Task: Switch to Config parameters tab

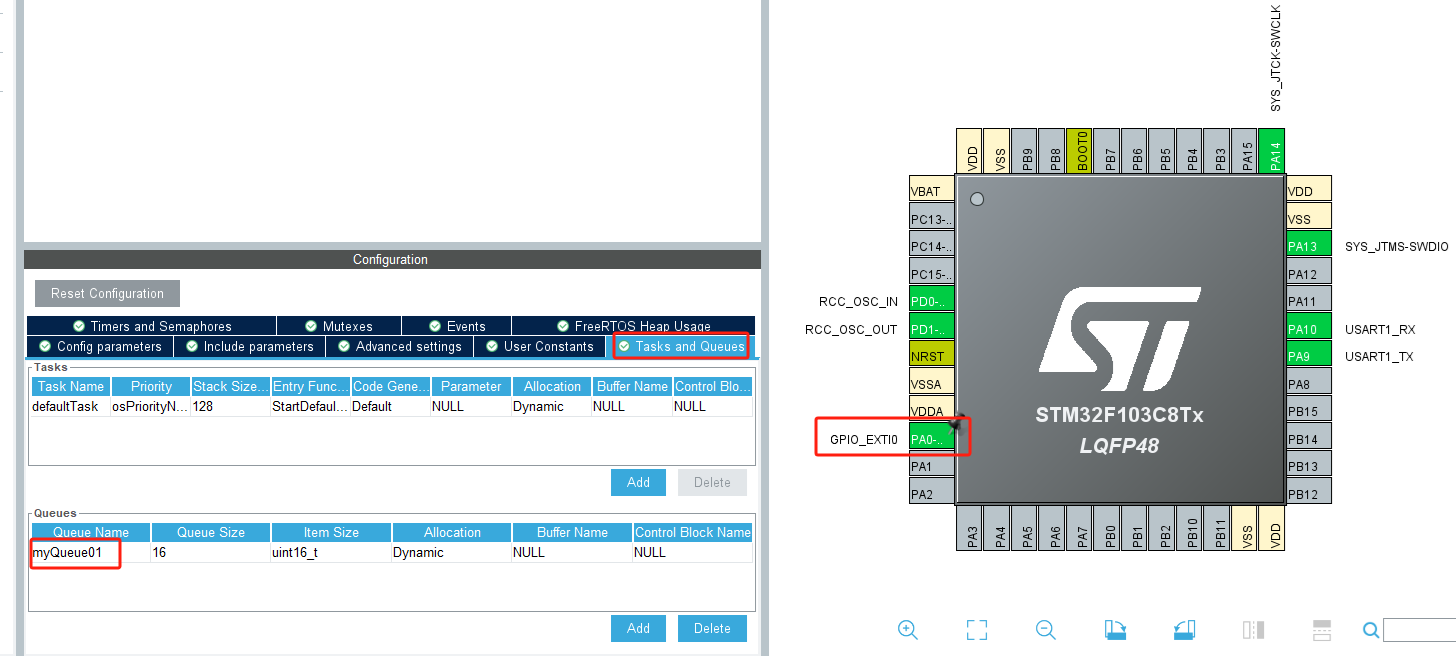Action: click(101, 346)
